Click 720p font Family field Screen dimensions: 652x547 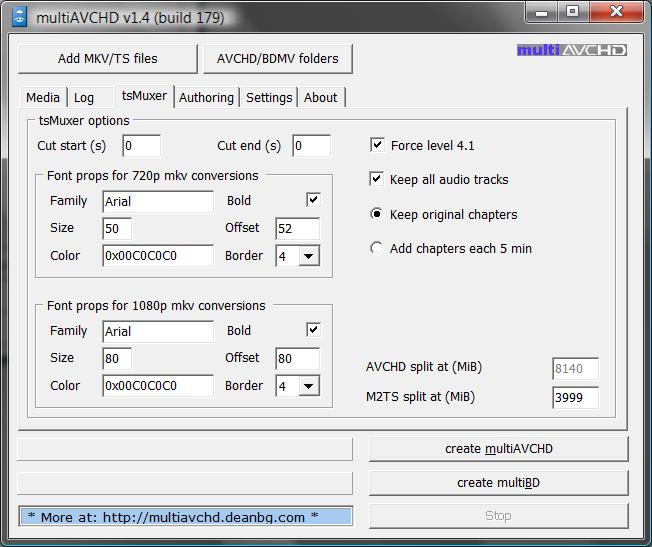(x=158, y=201)
